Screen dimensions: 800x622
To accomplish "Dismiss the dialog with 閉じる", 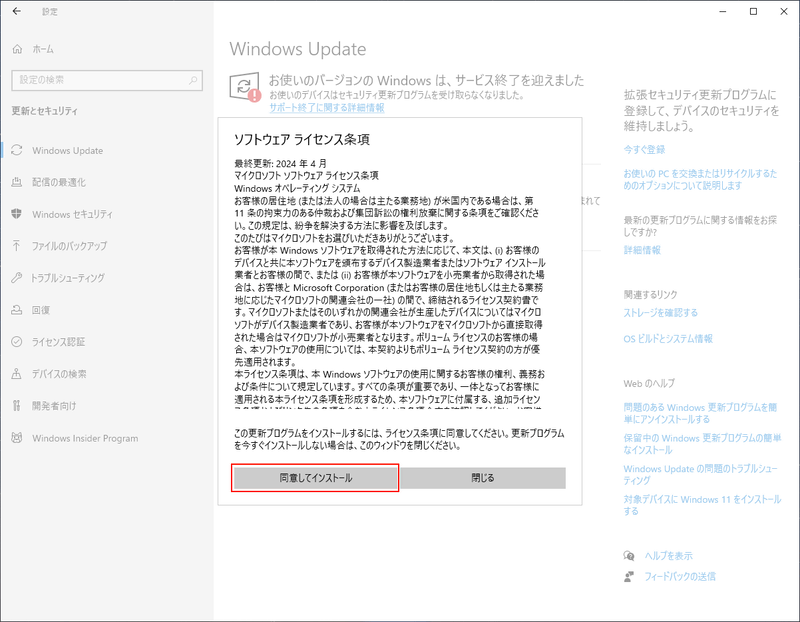I will tap(484, 478).
